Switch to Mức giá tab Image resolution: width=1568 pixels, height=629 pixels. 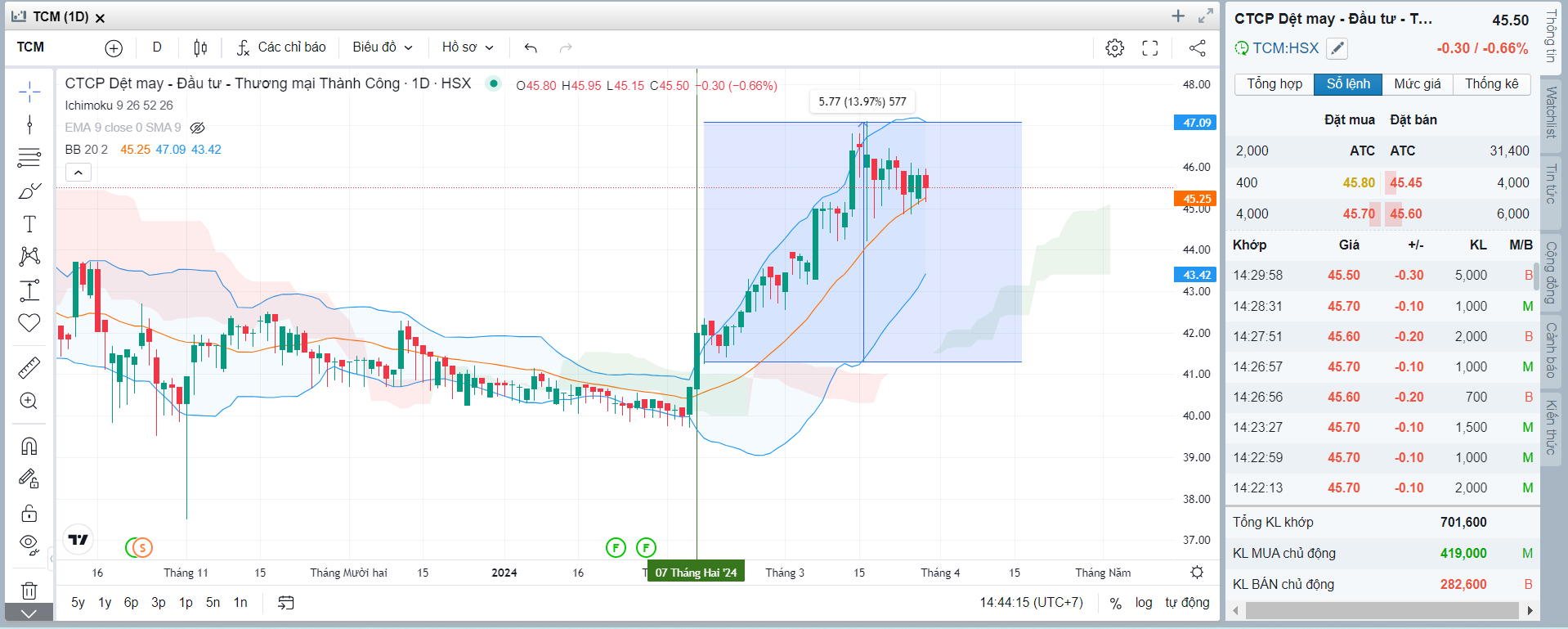(1418, 84)
